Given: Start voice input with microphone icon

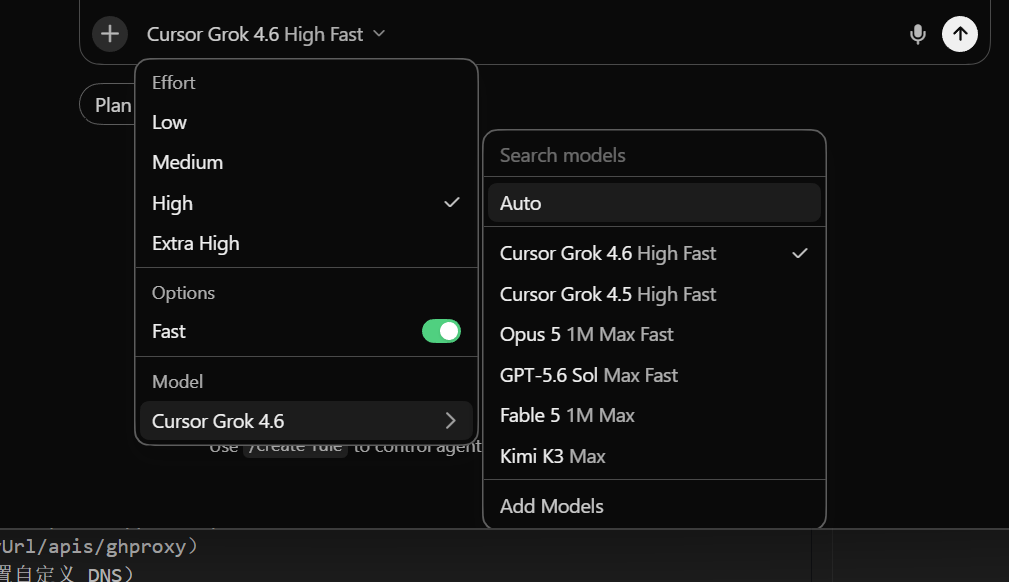Looking at the screenshot, I should [x=918, y=34].
